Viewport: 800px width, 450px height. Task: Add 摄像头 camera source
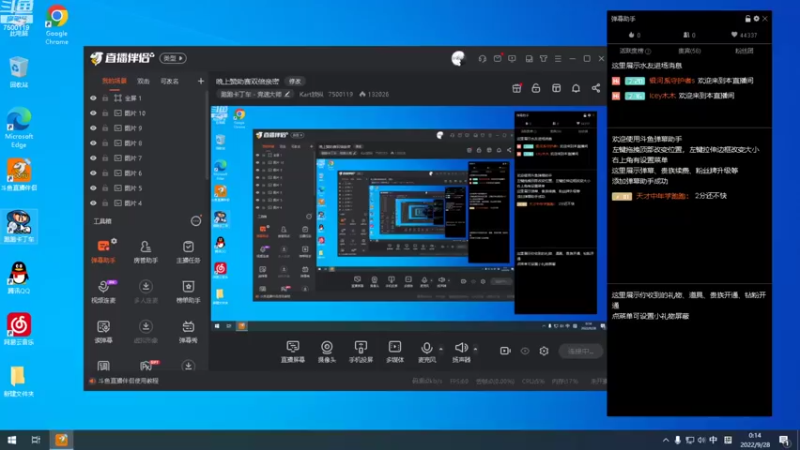coord(327,352)
